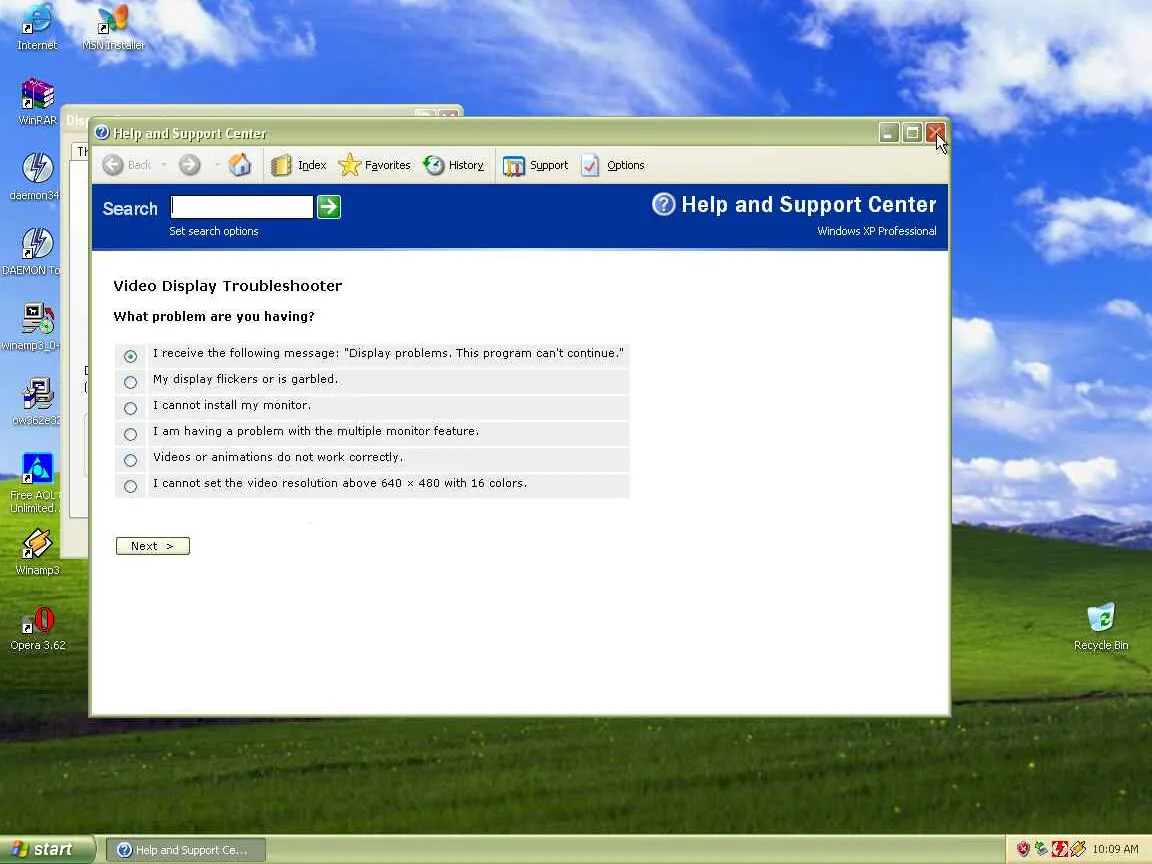Open Options in the Help toolbar
This screenshot has width=1152, height=864.
613,165
